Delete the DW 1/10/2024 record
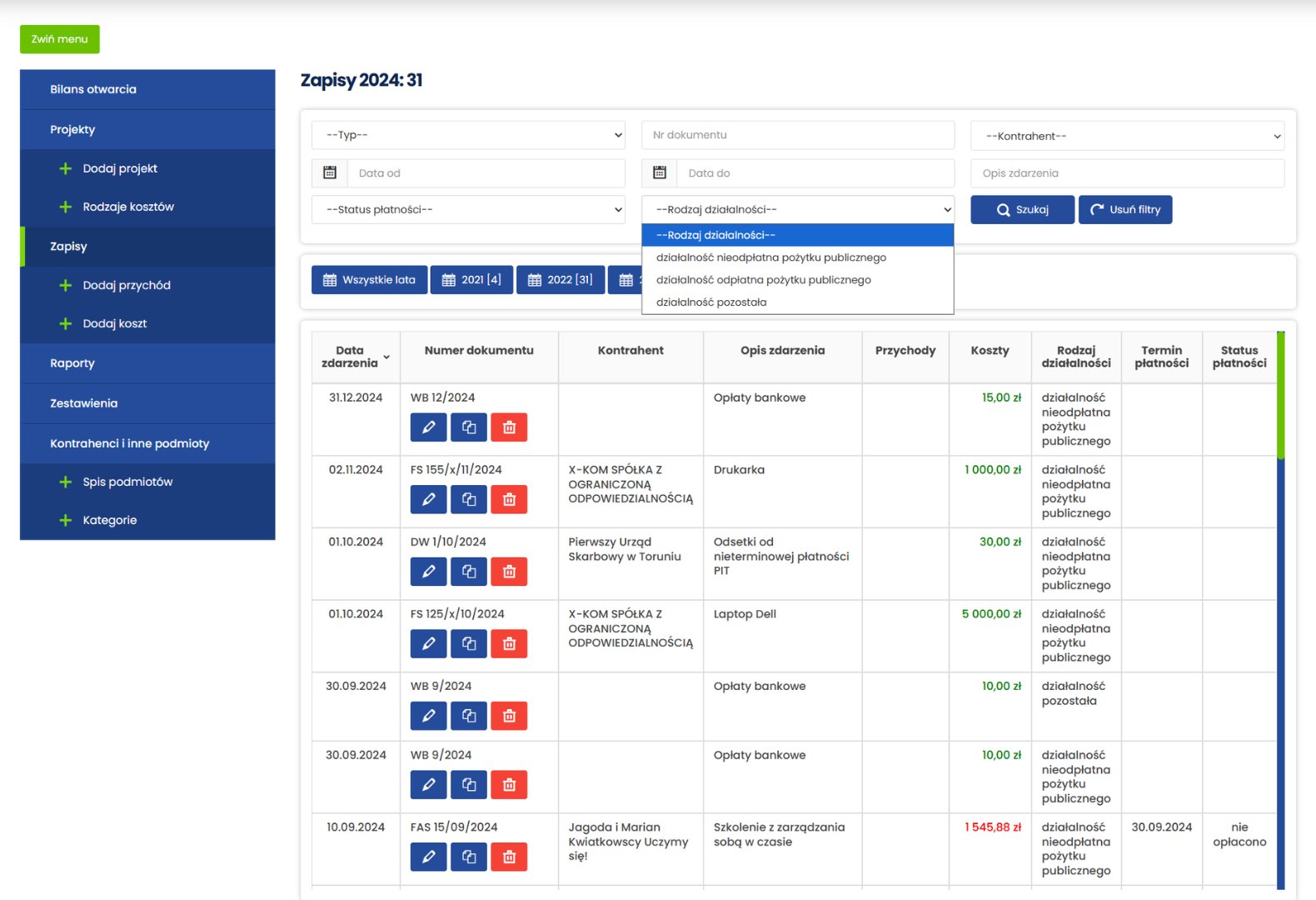Screen dimensions: 1316x900 [509, 572]
